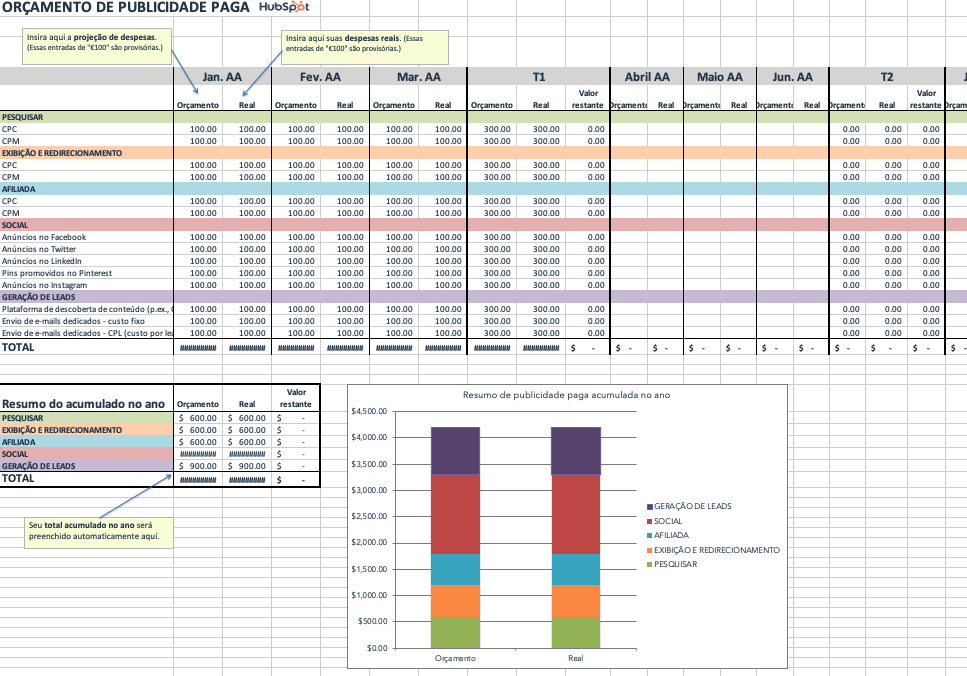Select the GERAÇÃO DE LEADS Orçamento summary cell
This screenshot has width=967, height=676.
tap(198, 466)
